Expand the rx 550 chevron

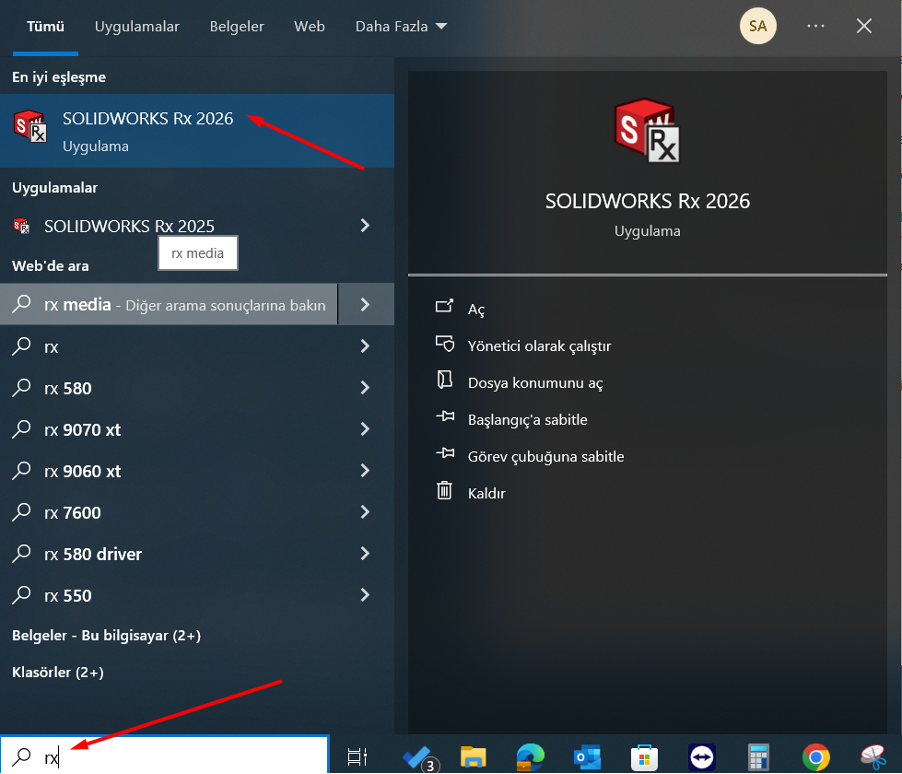pyautogui.click(x=365, y=594)
